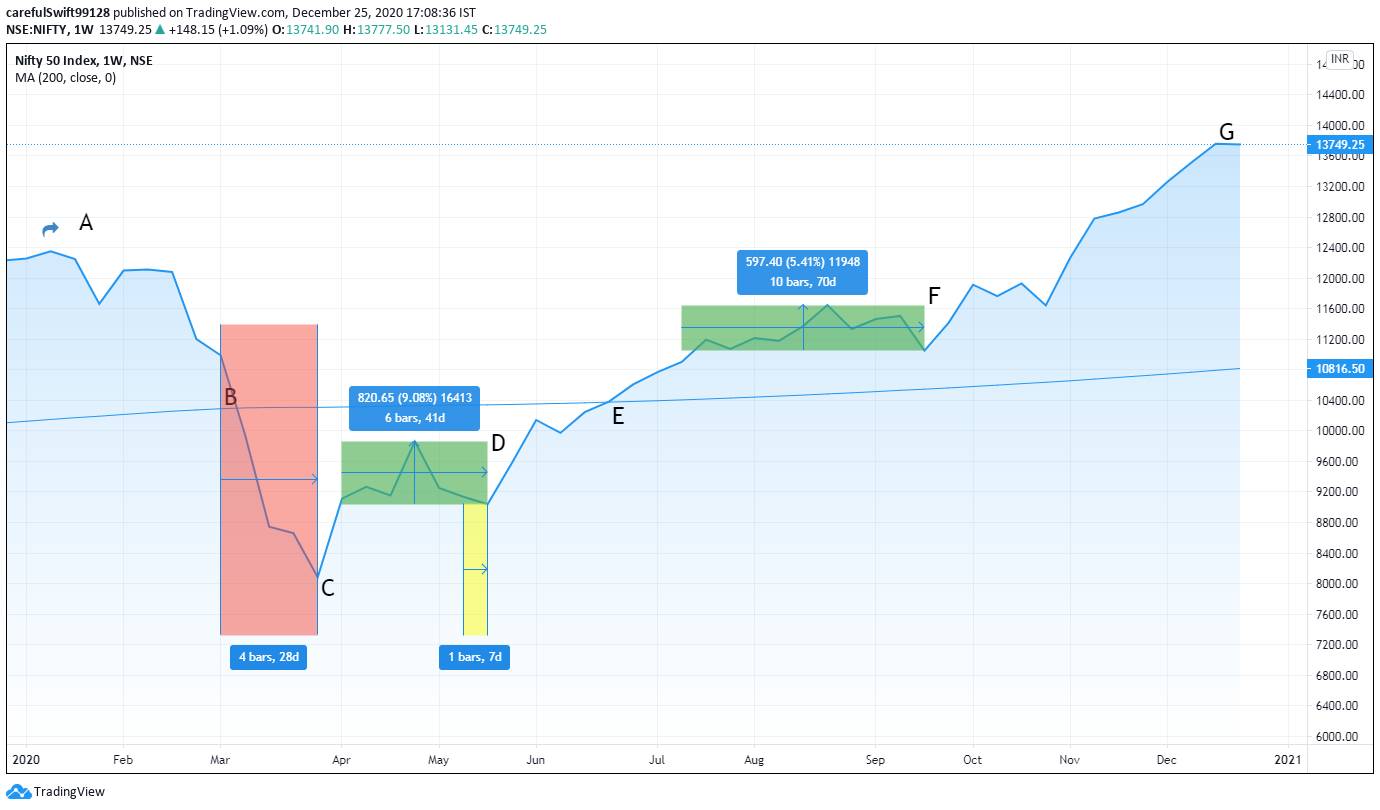Screen dimensions: 1380x810
Task: Click the 10000.00 price axis label
Action: (x=1339, y=431)
